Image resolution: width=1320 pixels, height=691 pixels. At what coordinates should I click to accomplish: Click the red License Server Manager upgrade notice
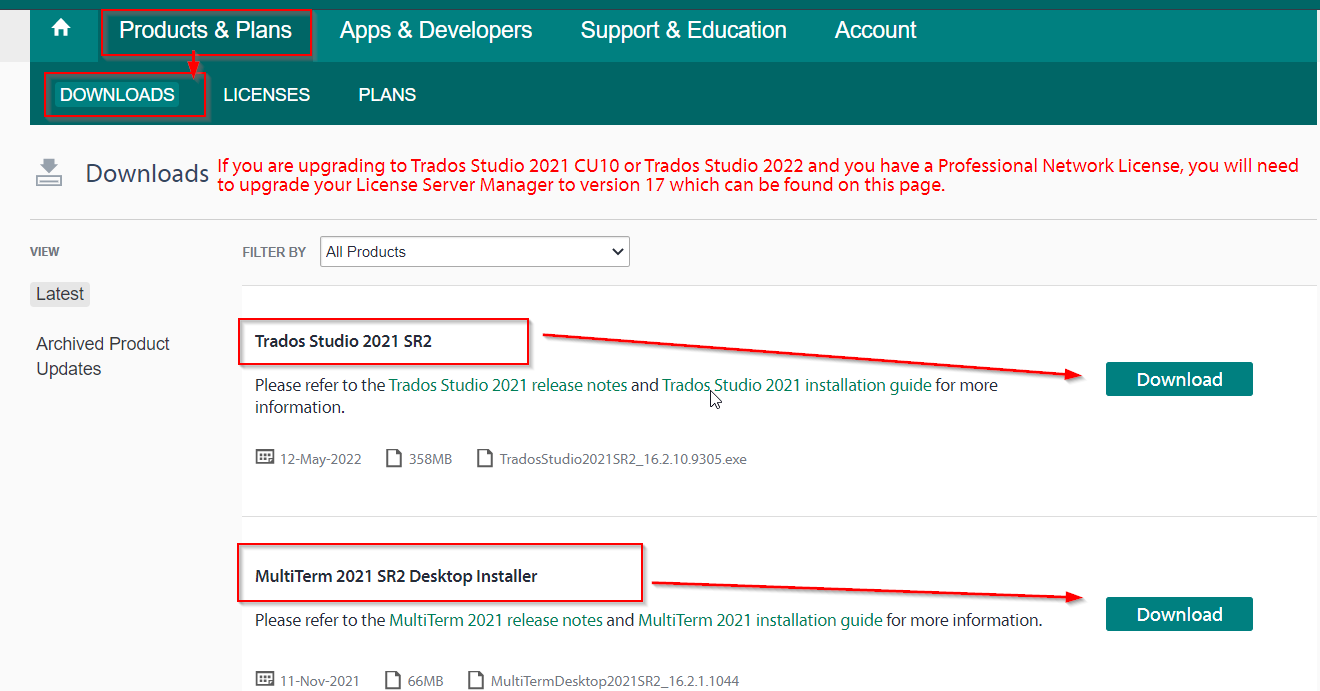tap(758, 175)
